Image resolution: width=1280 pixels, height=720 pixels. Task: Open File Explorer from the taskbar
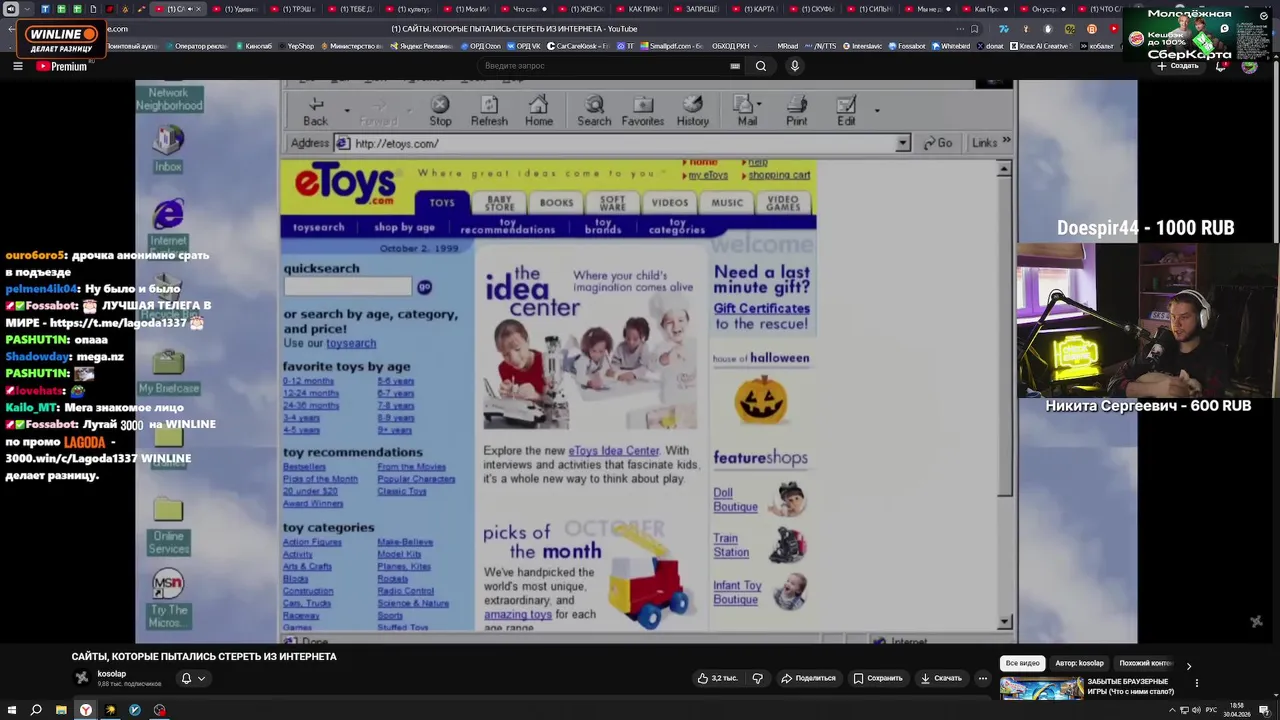click(x=61, y=710)
